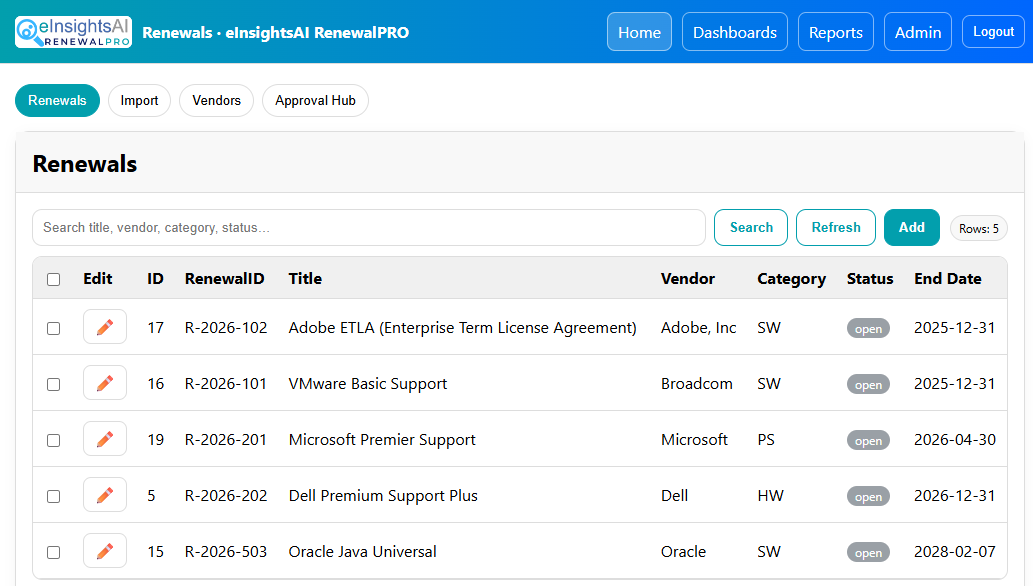Hit the Refresh button

pos(835,227)
